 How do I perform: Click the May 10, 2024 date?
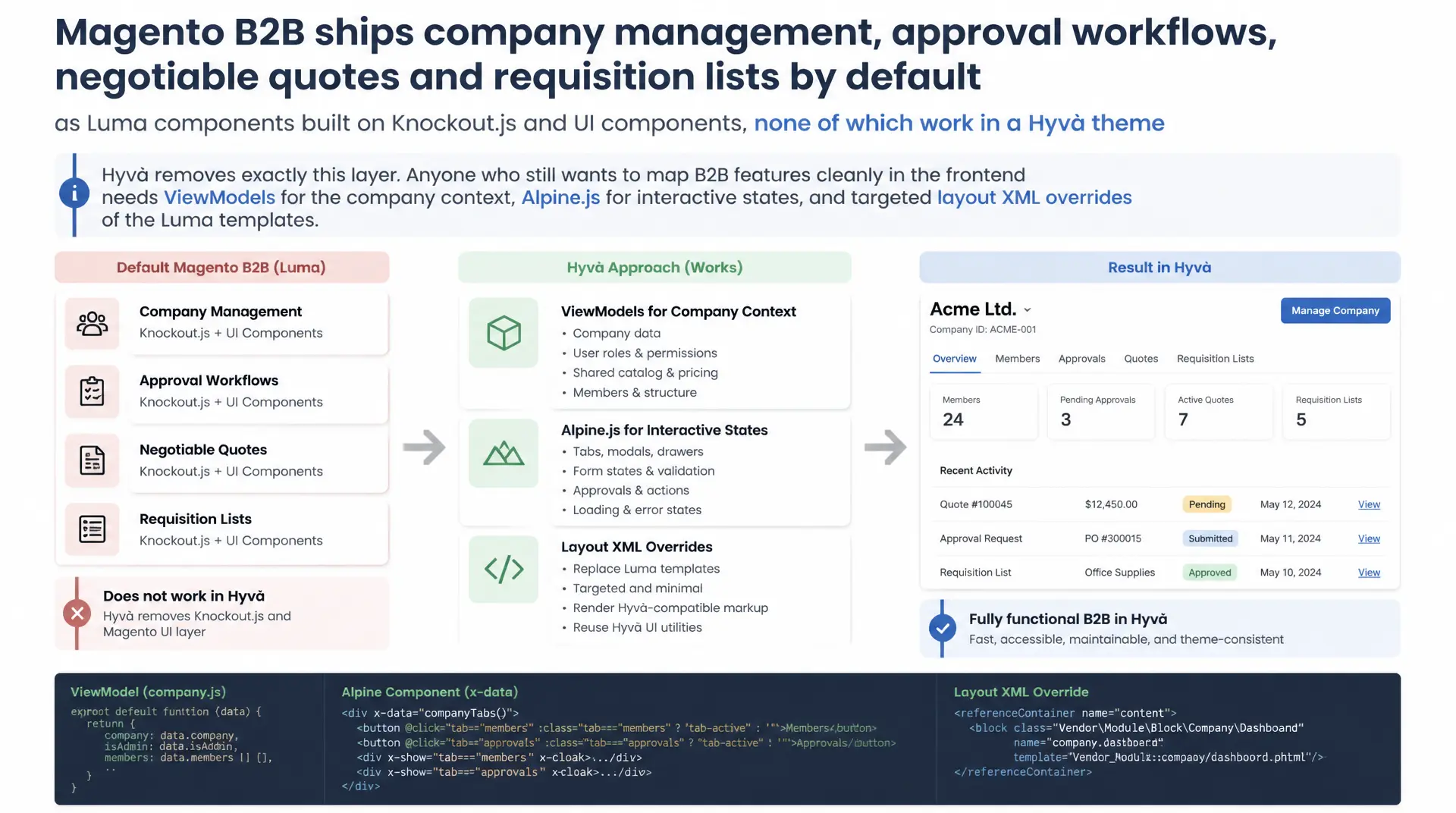pos(1291,573)
